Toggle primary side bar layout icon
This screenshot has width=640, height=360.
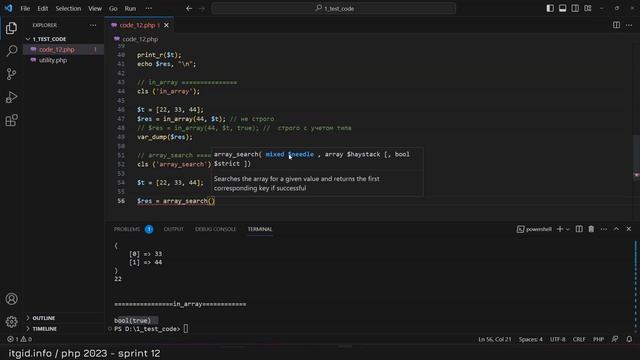pyautogui.click(x=550, y=8)
